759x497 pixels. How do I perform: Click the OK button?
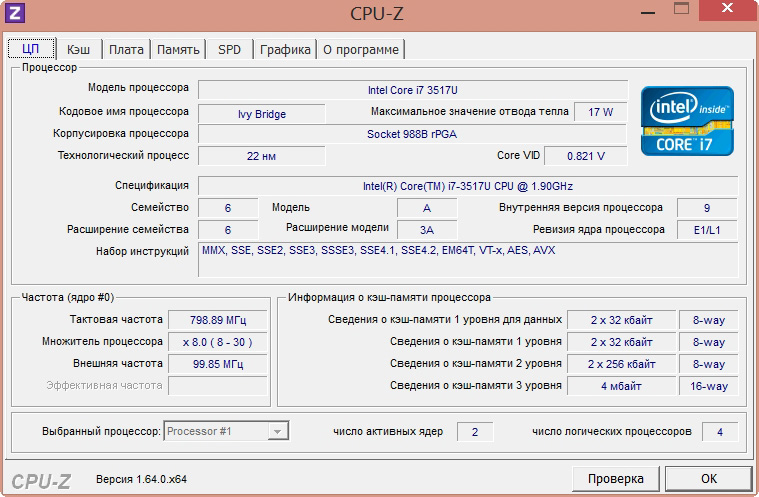point(708,478)
